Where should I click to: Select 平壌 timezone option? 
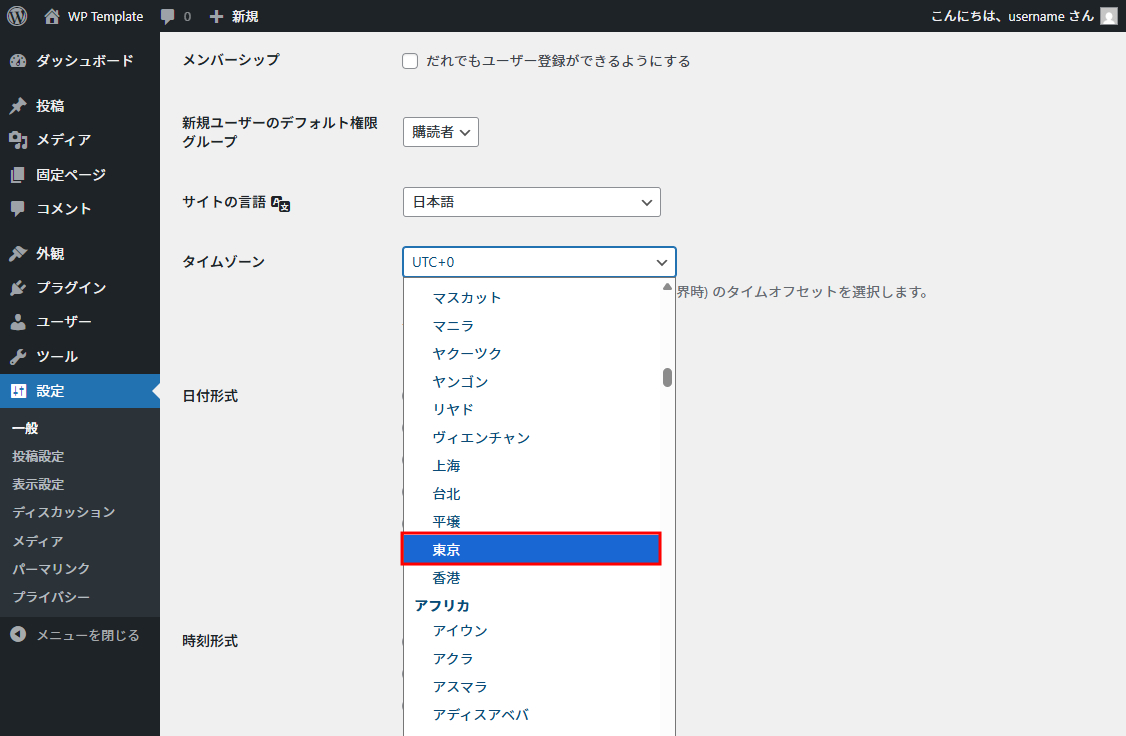[x=531, y=521]
